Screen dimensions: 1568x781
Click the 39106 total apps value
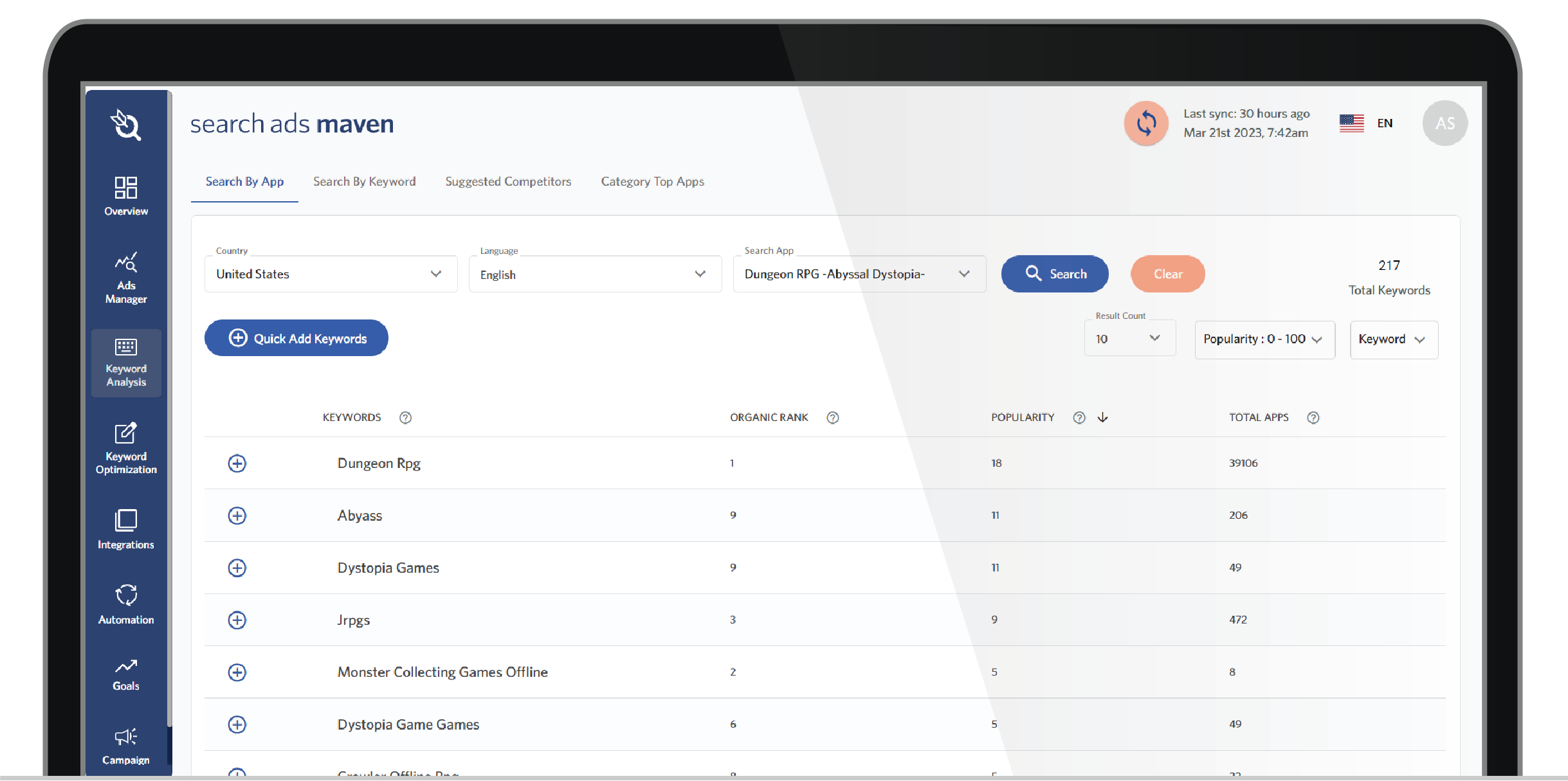pos(1243,463)
